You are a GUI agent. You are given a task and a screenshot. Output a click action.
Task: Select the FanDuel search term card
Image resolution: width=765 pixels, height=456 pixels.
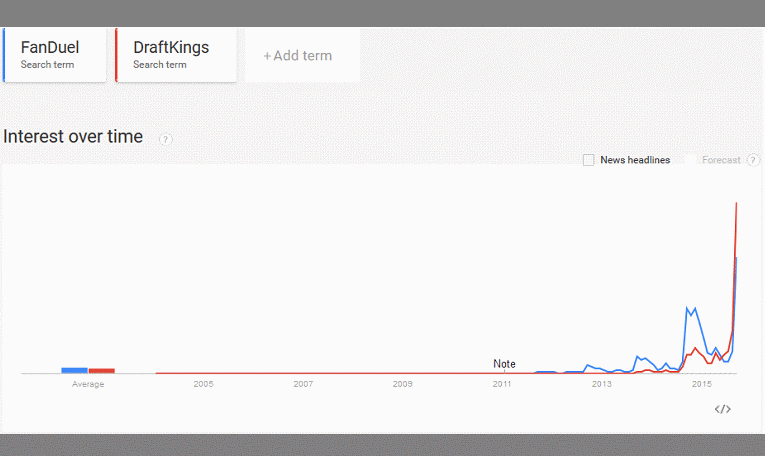click(x=55, y=55)
